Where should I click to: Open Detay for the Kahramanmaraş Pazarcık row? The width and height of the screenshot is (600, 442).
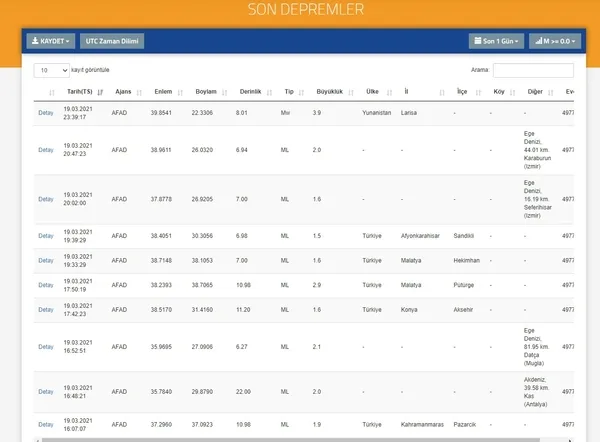point(46,424)
